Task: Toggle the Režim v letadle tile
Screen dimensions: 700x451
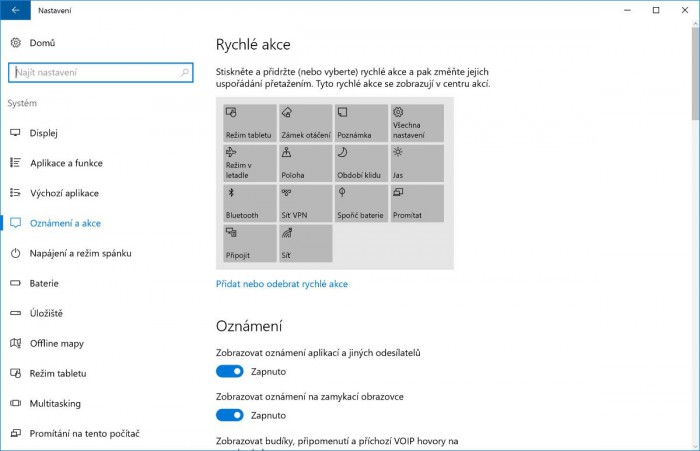Action: [248, 163]
